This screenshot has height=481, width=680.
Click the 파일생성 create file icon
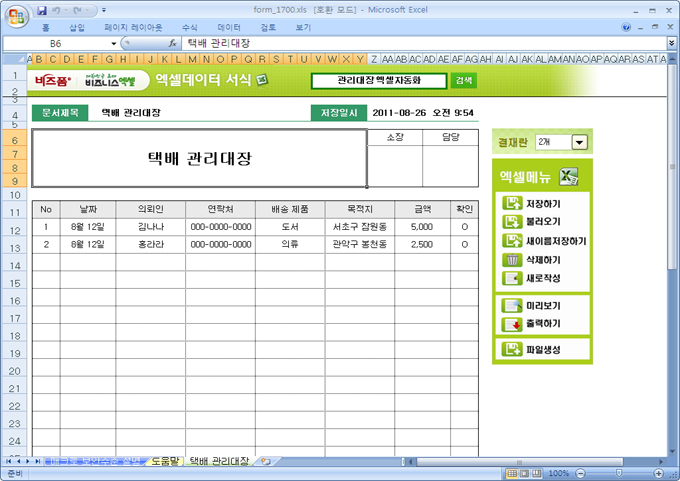(x=512, y=349)
